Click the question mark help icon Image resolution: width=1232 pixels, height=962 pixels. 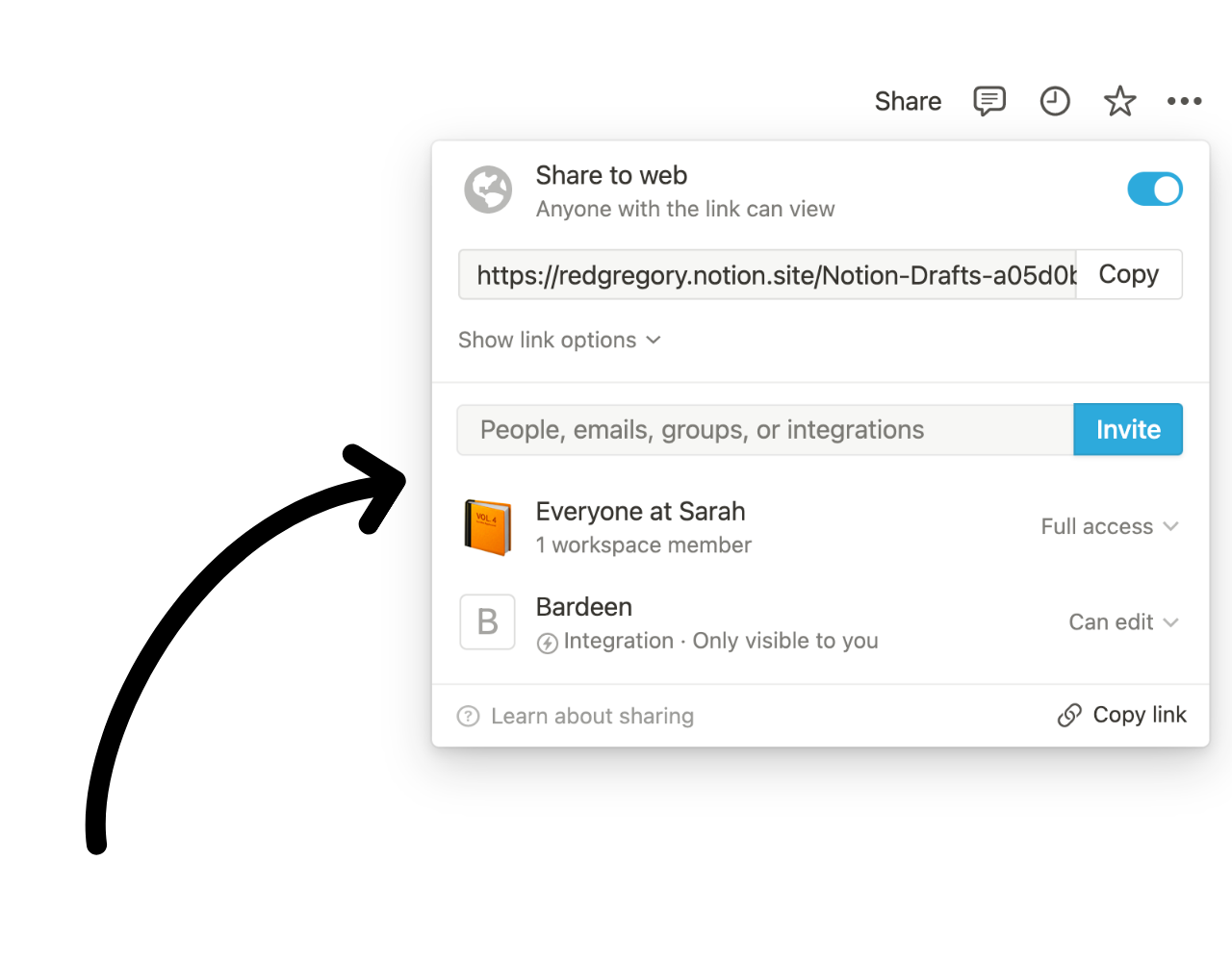click(469, 716)
